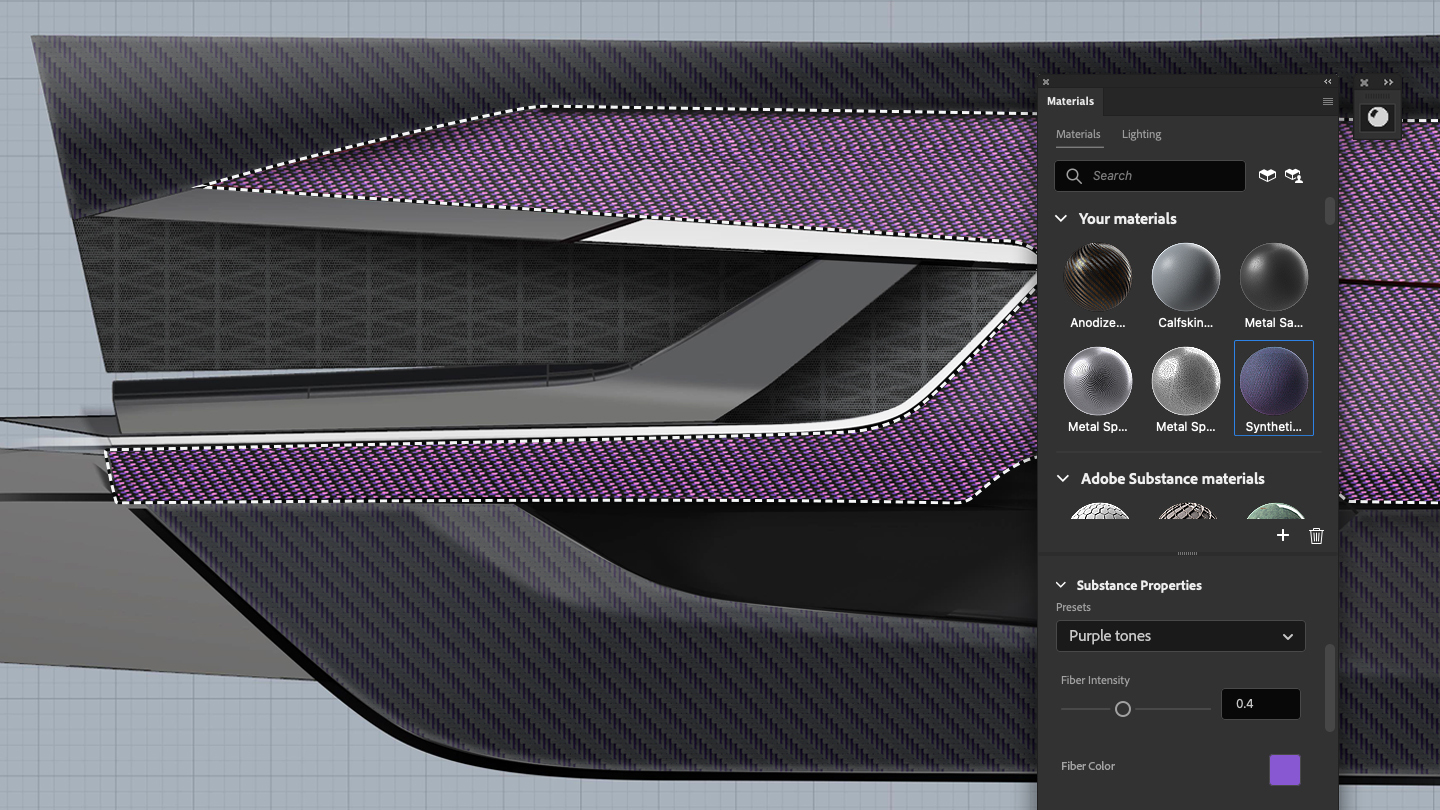Close the Materials panel

click(1046, 82)
